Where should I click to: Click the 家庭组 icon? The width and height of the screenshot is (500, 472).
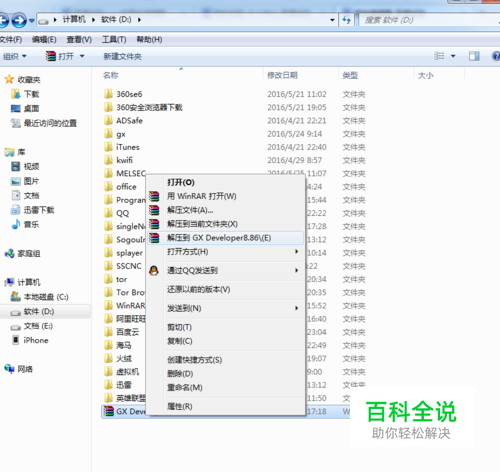pos(9,254)
